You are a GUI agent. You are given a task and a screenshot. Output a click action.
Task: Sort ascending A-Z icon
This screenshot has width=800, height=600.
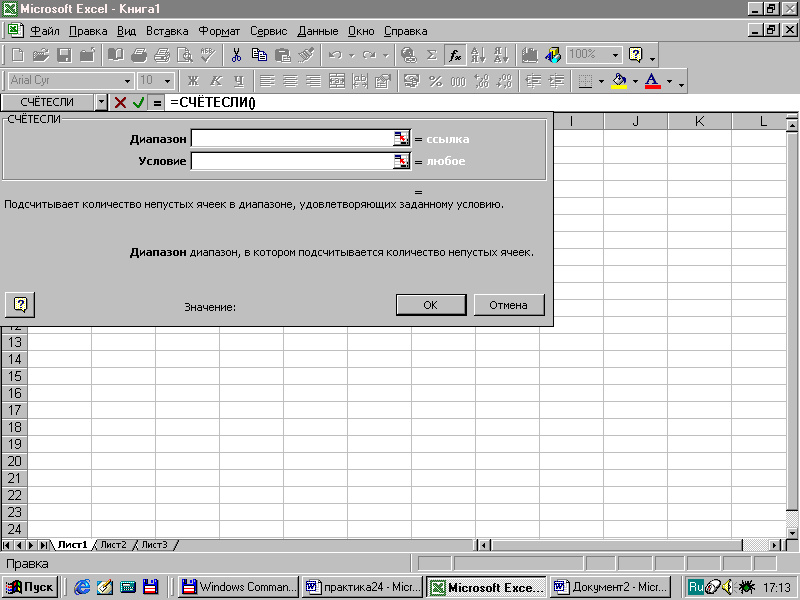point(478,55)
